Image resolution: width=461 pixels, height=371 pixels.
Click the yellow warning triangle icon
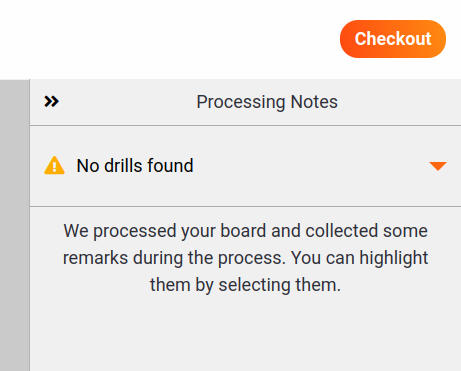coord(54,165)
